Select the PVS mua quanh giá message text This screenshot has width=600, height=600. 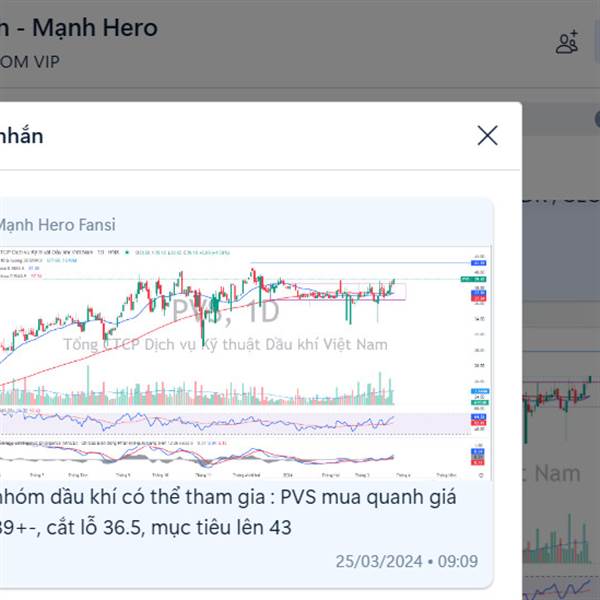coord(228,512)
